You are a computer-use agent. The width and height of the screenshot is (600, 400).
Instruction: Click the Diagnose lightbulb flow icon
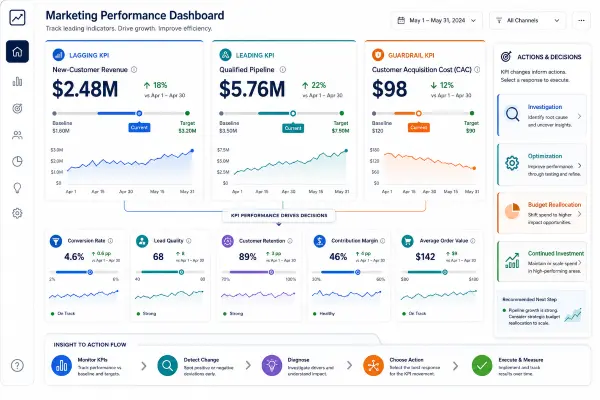tap(272, 366)
